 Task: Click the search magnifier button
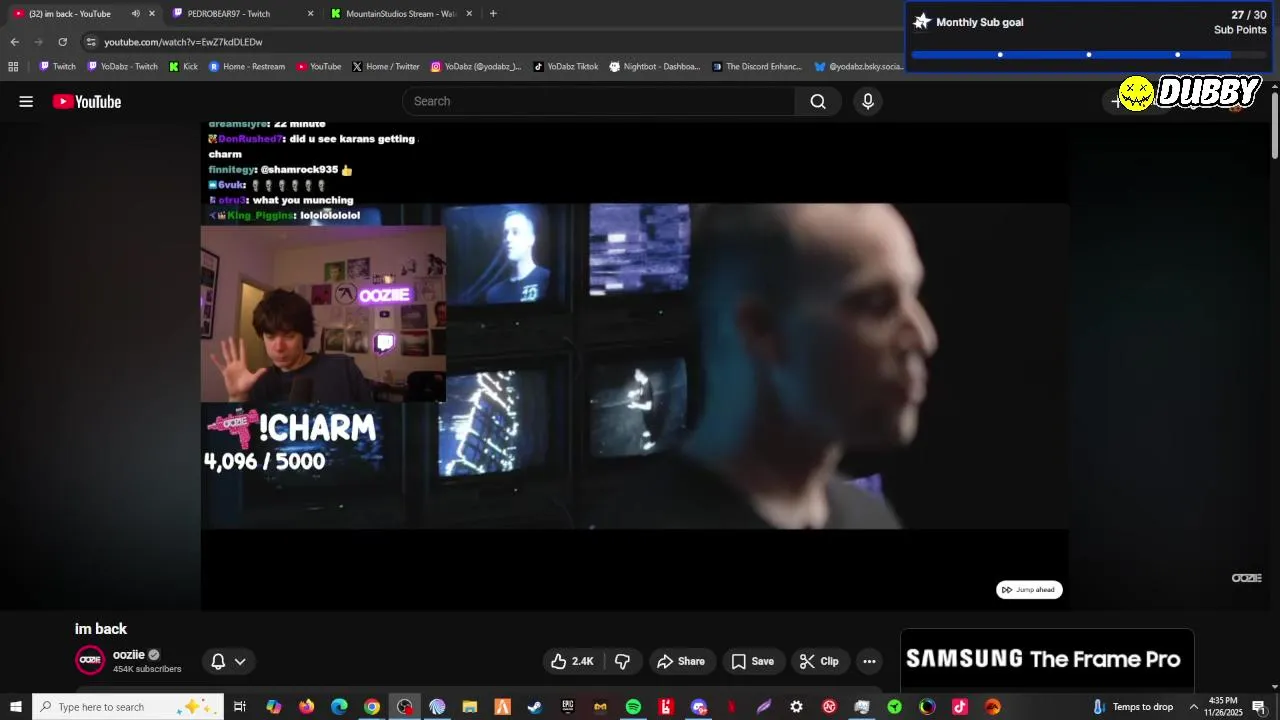pos(818,101)
